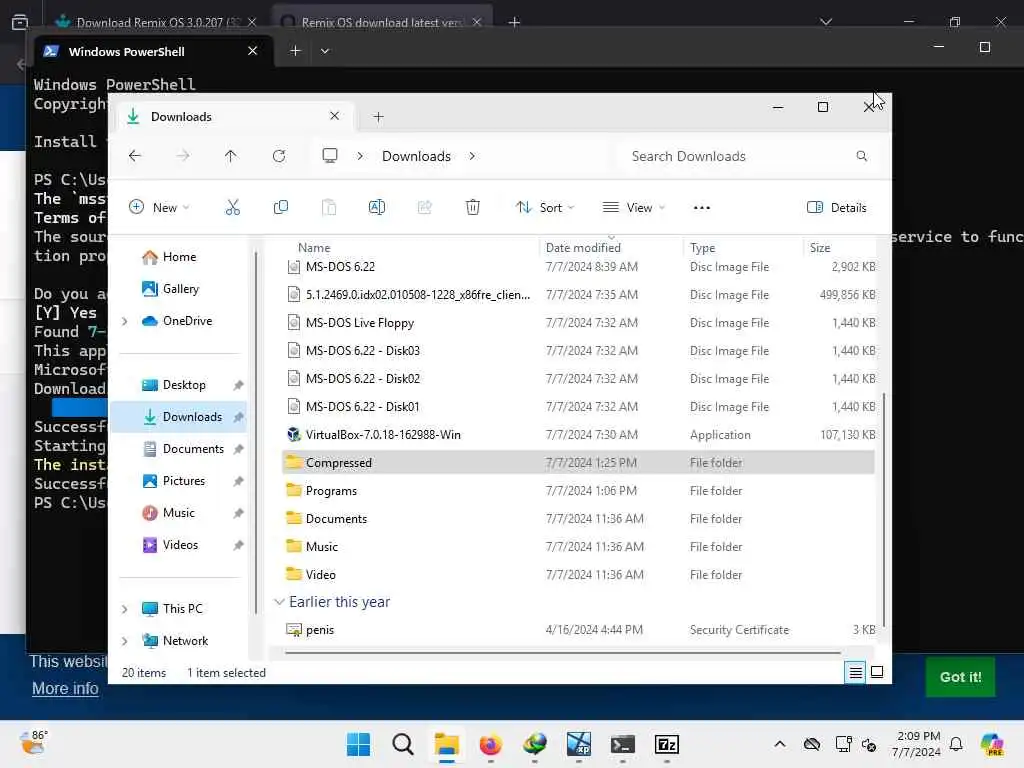Click the Rename icon in Explorer toolbar
Image resolution: width=1024 pixels, height=768 pixels.
(377, 208)
